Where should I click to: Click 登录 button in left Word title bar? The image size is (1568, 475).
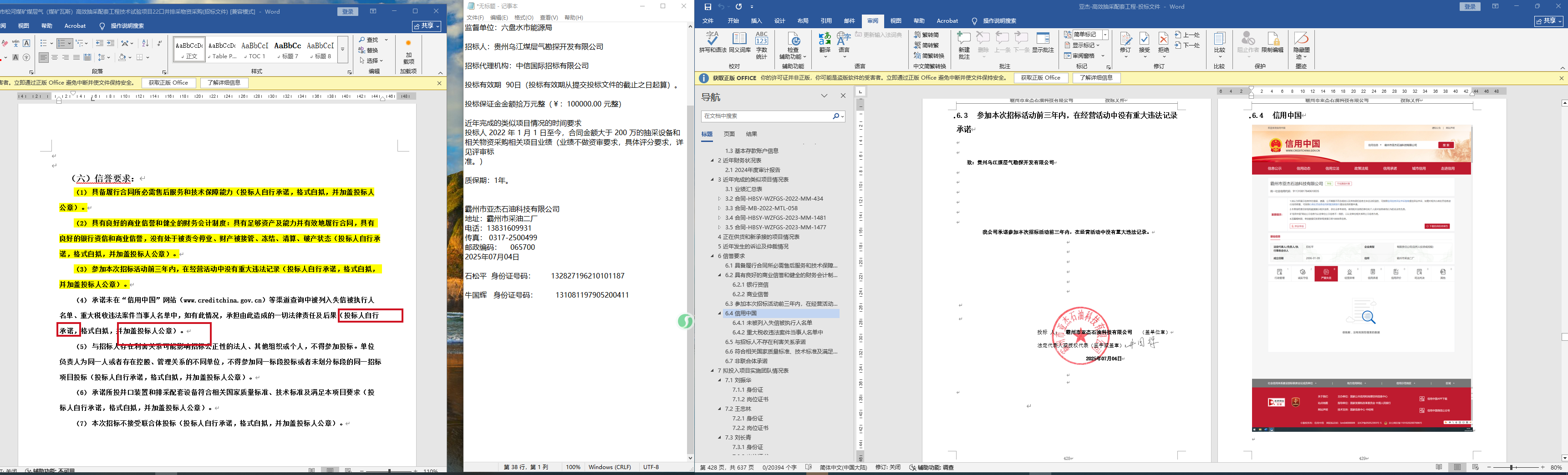click(347, 11)
